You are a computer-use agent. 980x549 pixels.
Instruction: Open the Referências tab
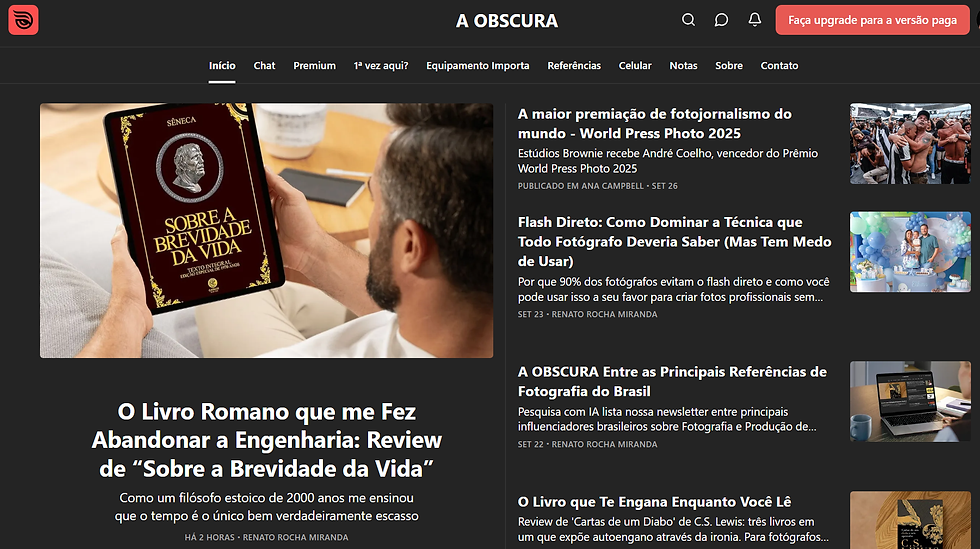[x=574, y=66]
